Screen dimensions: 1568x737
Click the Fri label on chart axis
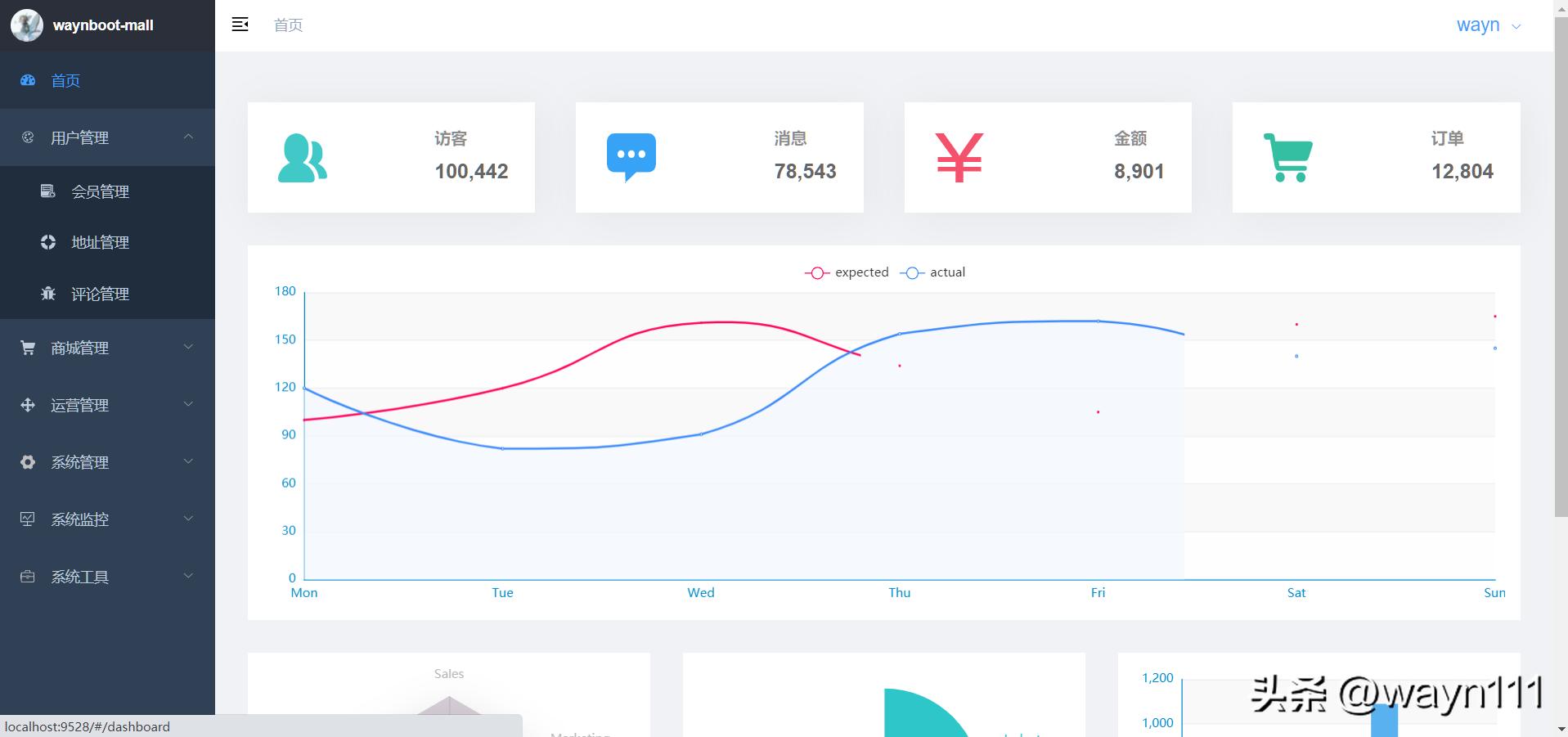point(1098,593)
